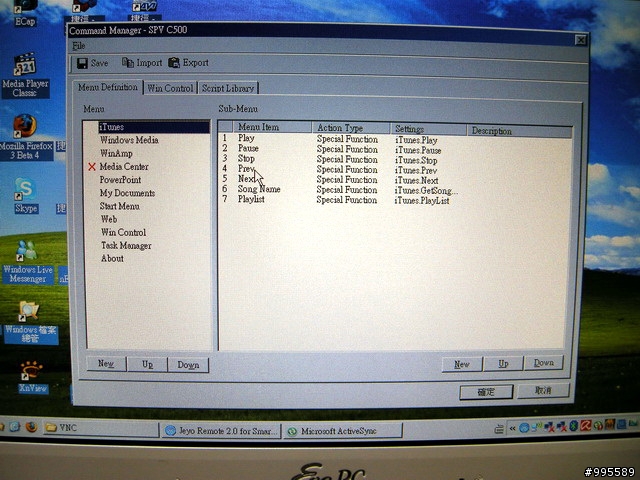Image resolution: width=640 pixels, height=480 pixels.
Task: Open Media Player Classic desktop icon
Action: (25, 76)
